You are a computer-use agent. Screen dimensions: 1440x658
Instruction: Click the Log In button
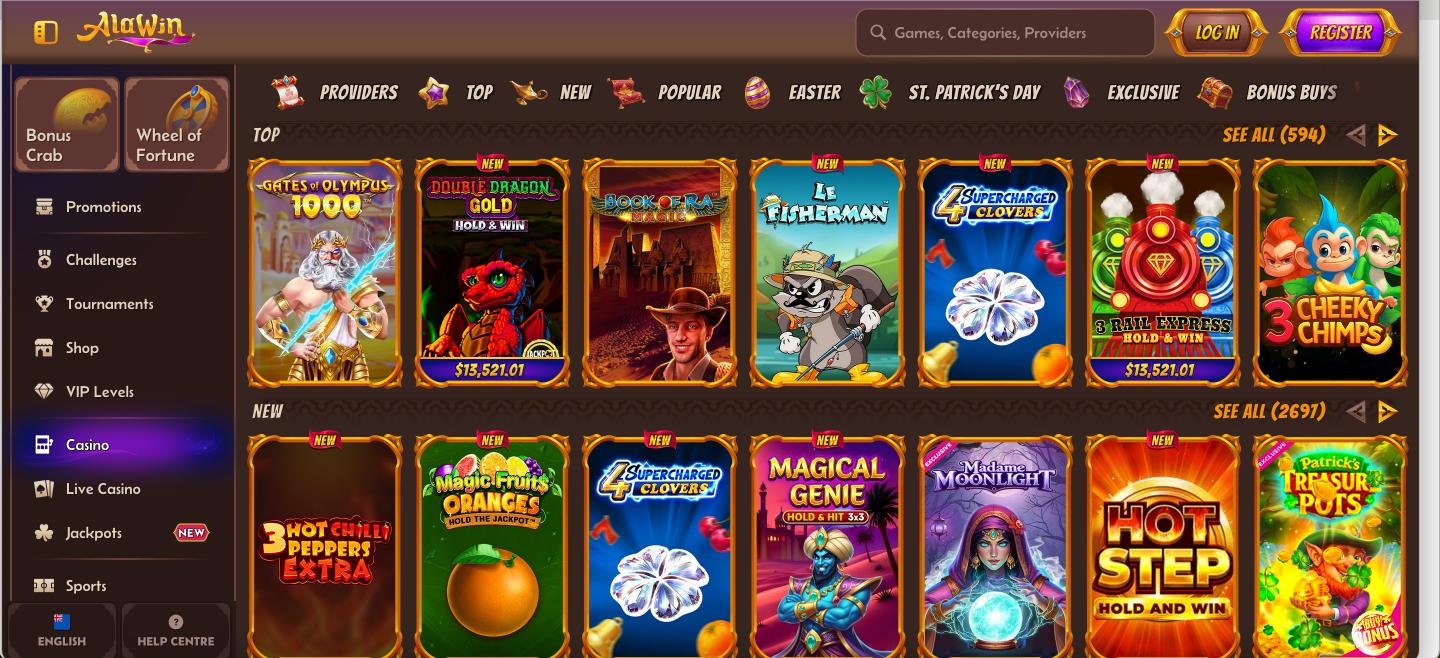pyautogui.click(x=1217, y=33)
